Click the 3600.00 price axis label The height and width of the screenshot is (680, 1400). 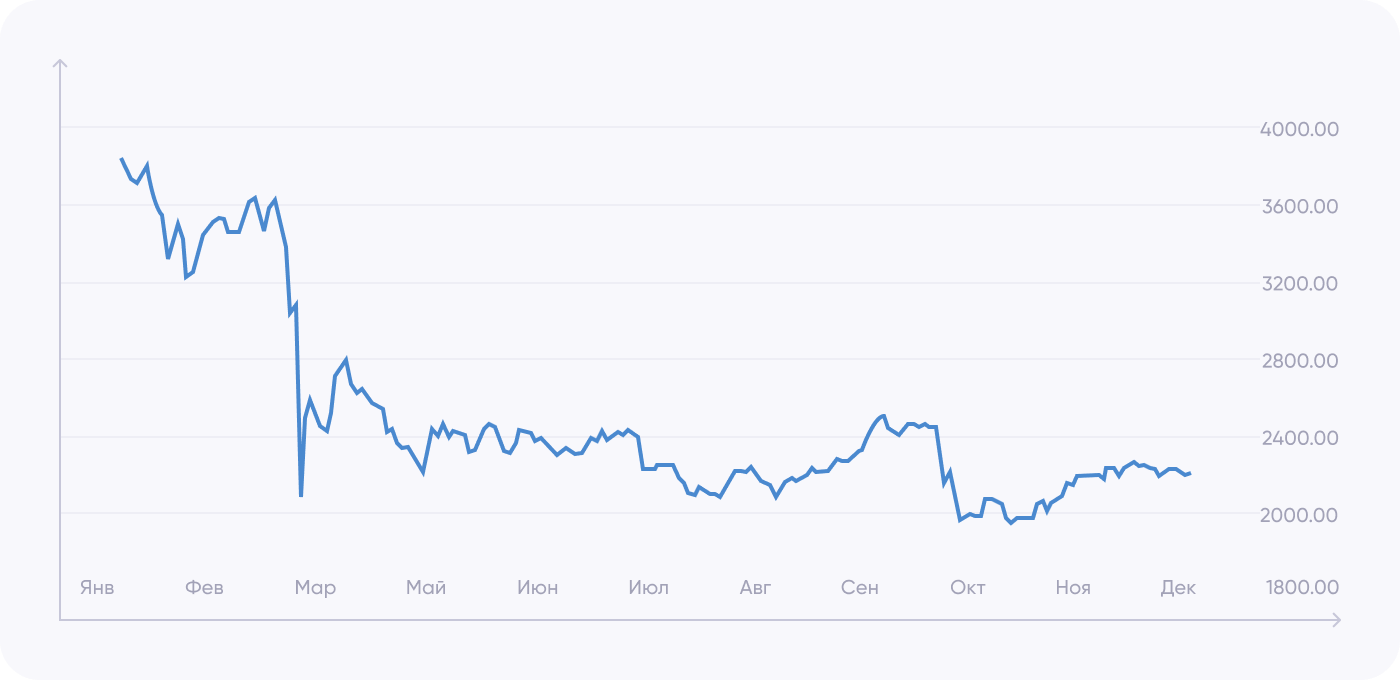[1300, 207]
